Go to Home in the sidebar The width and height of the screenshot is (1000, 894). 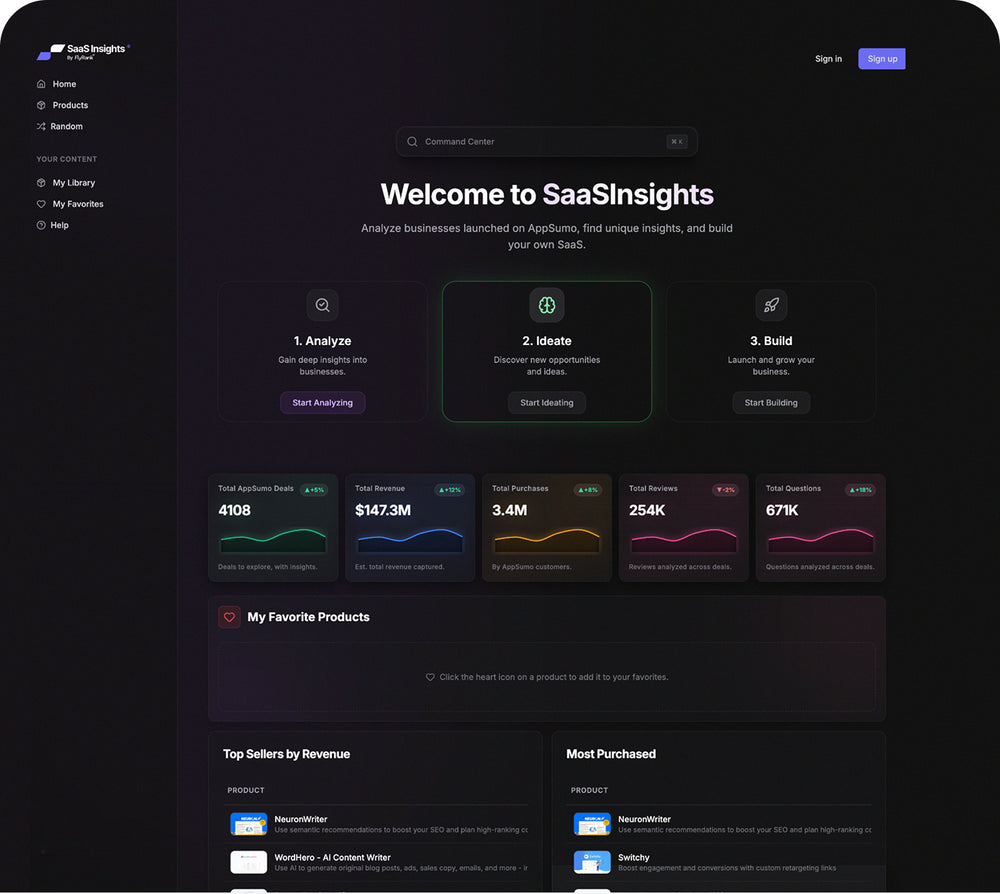click(64, 84)
